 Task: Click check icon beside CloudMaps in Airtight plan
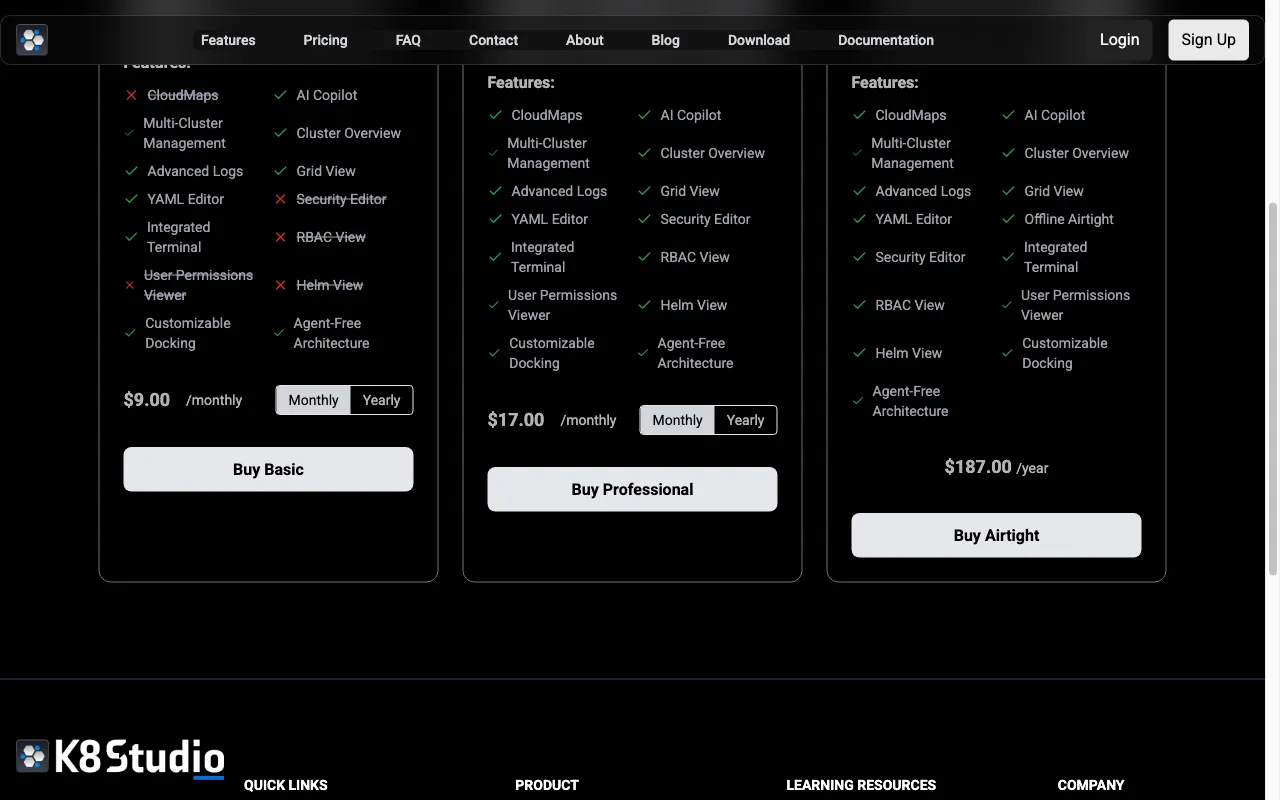point(859,115)
